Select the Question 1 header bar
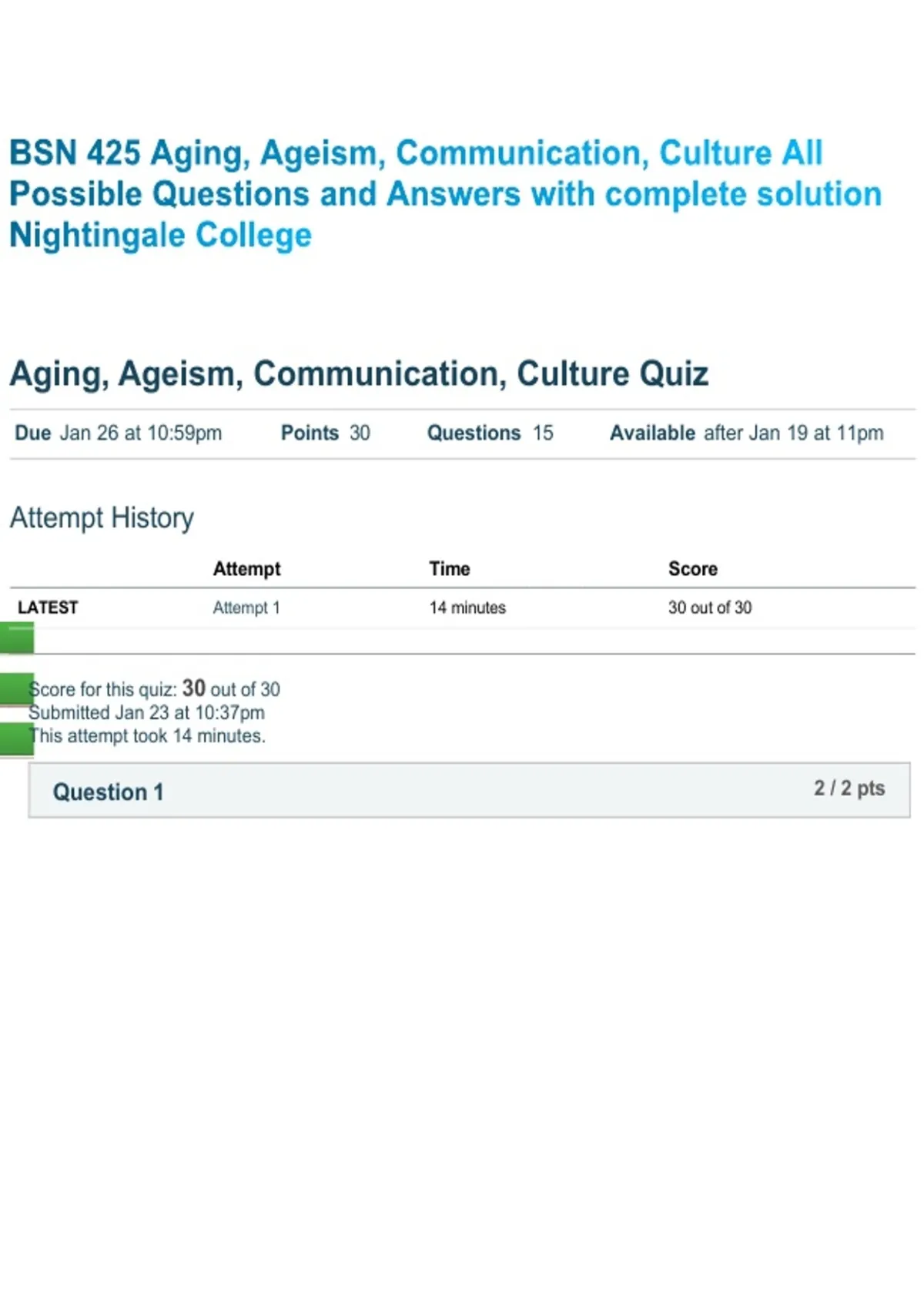Viewport: 924px width, 1309px height. coord(469,790)
